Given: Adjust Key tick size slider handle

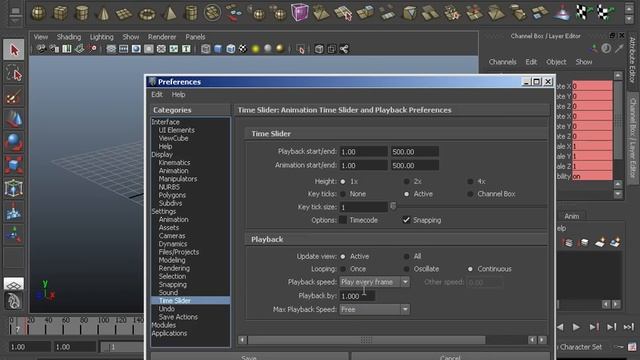Looking at the screenshot, I should 393,206.
